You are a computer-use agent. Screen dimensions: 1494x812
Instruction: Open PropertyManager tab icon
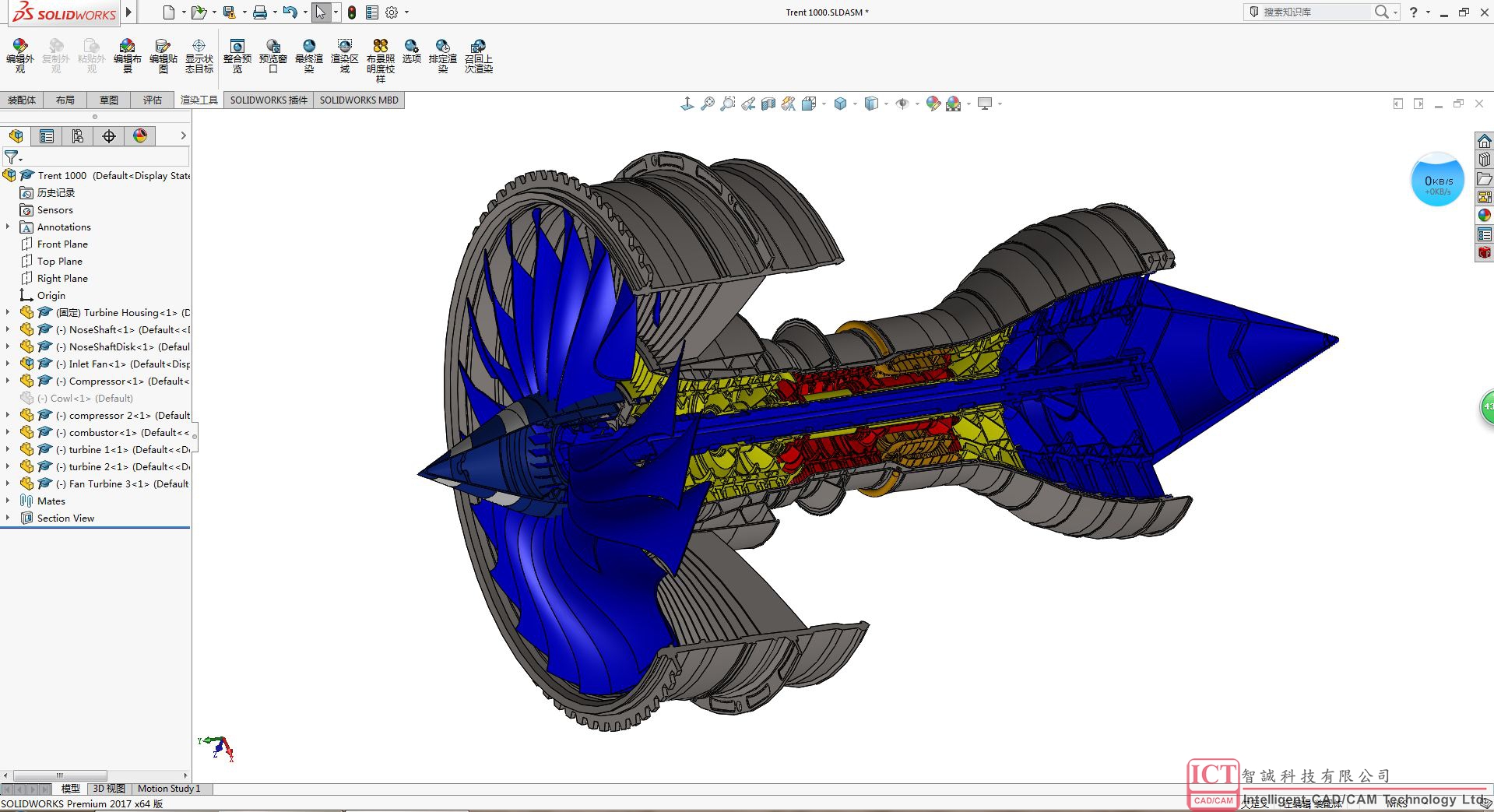click(47, 136)
